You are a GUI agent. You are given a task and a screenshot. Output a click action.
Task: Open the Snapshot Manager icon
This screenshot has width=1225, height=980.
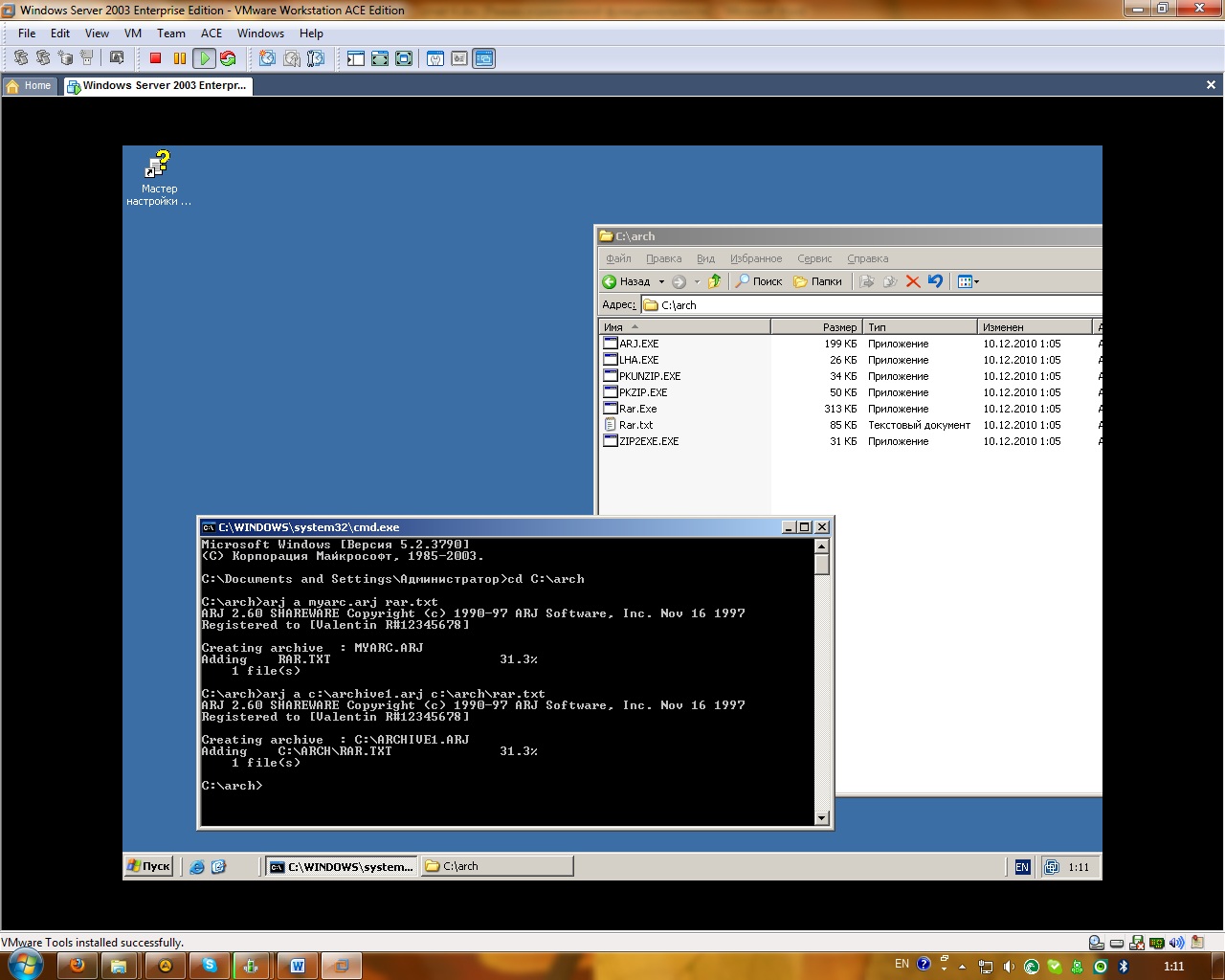[x=316, y=58]
